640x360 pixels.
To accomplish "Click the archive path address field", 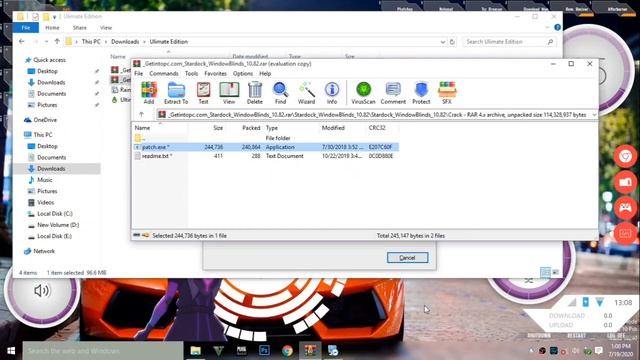I will [x=377, y=115].
